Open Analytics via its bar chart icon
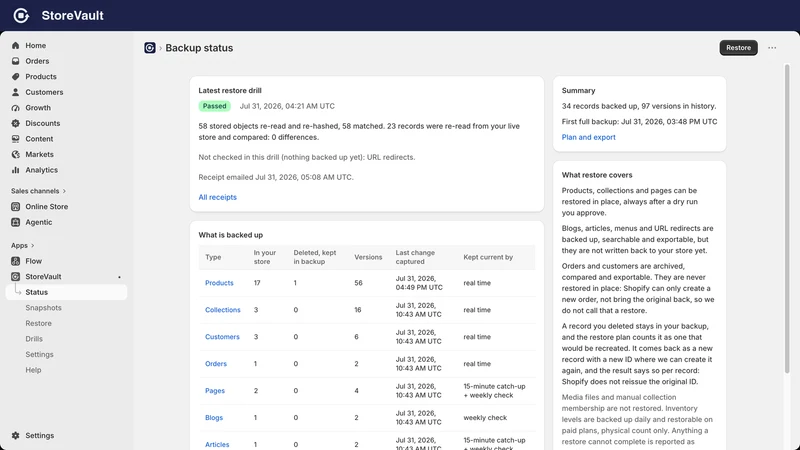The width and height of the screenshot is (800, 450). 15,170
